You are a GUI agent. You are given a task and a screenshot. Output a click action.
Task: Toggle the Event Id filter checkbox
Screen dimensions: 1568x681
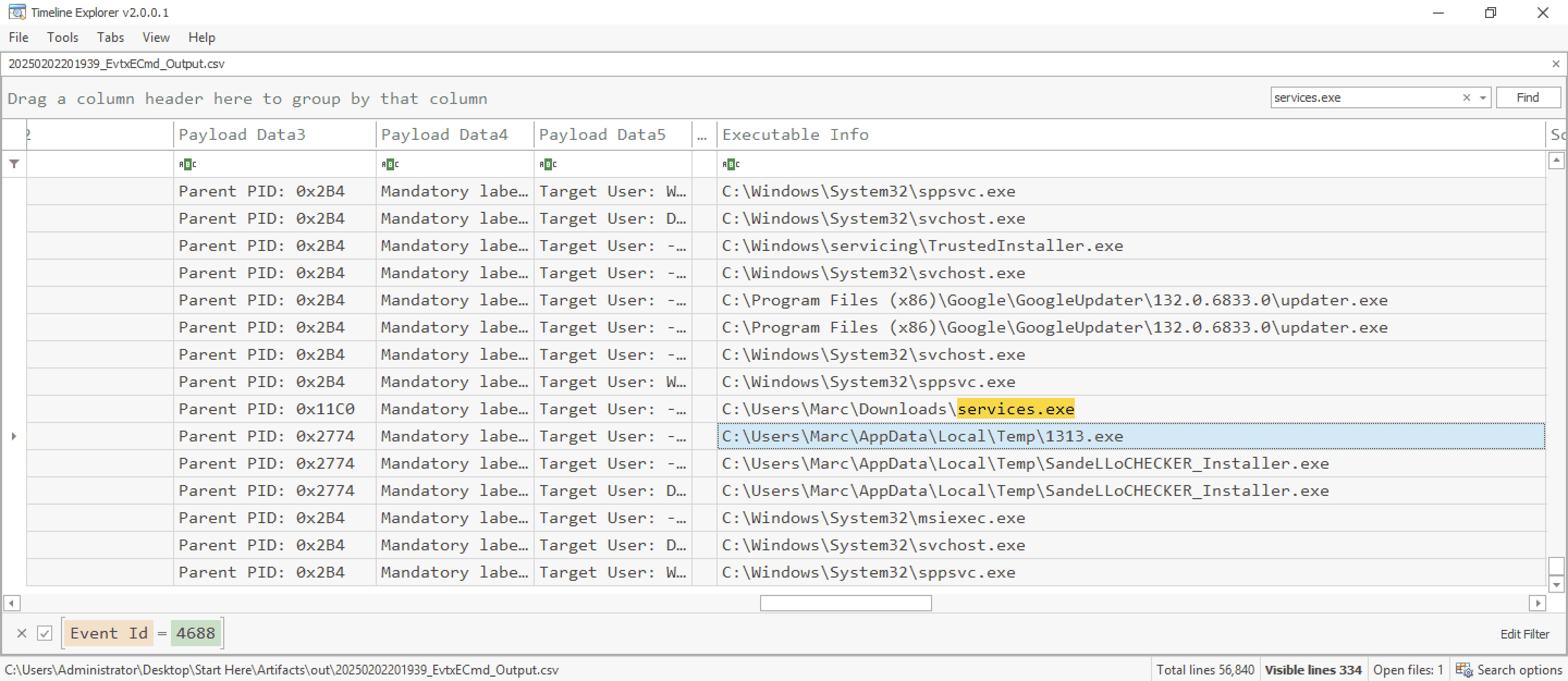(x=45, y=633)
